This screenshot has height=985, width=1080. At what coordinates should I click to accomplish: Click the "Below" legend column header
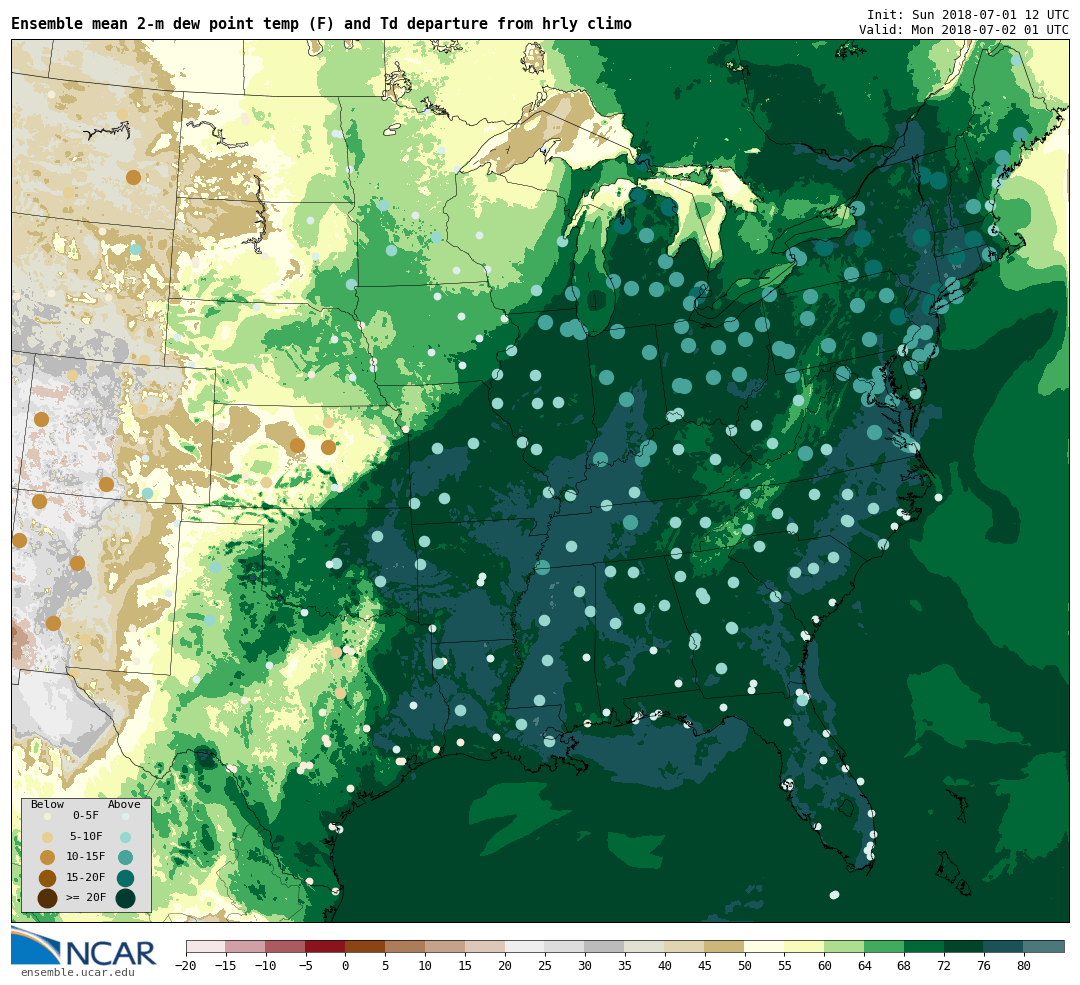(x=47, y=804)
